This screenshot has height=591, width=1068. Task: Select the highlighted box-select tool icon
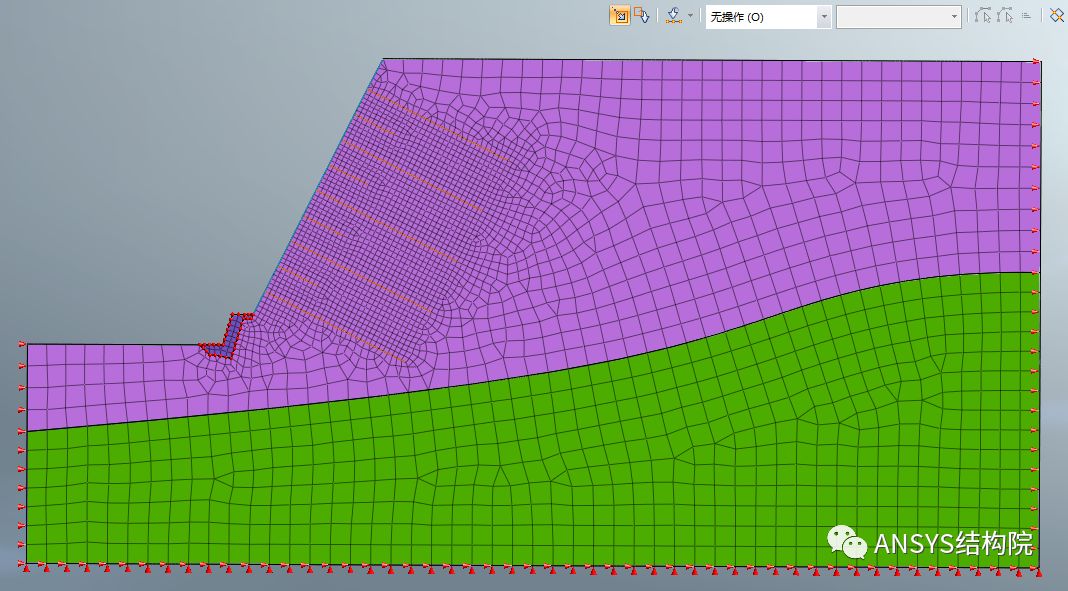point(619,16)
